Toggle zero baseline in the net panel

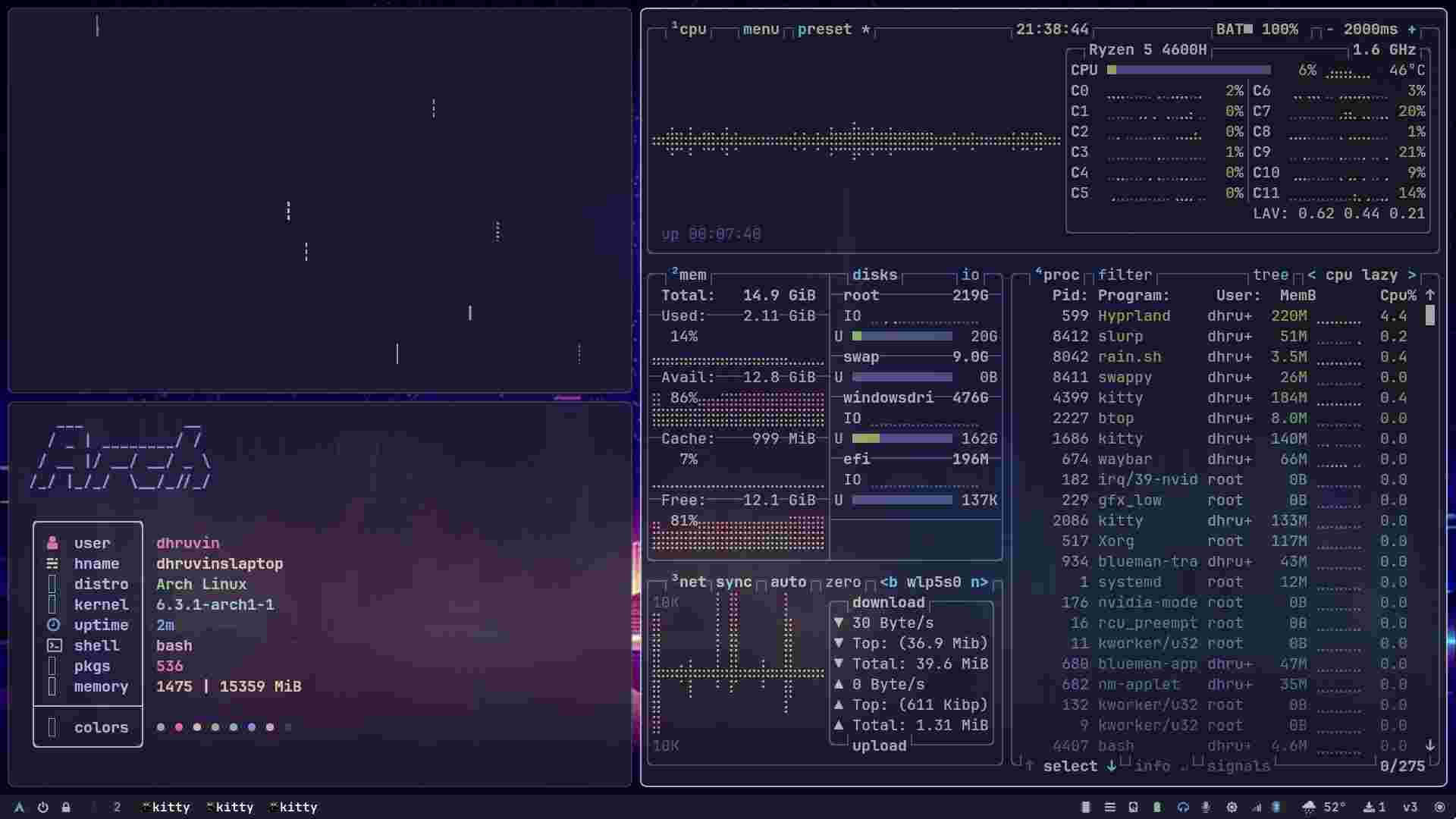coord(842,582)
